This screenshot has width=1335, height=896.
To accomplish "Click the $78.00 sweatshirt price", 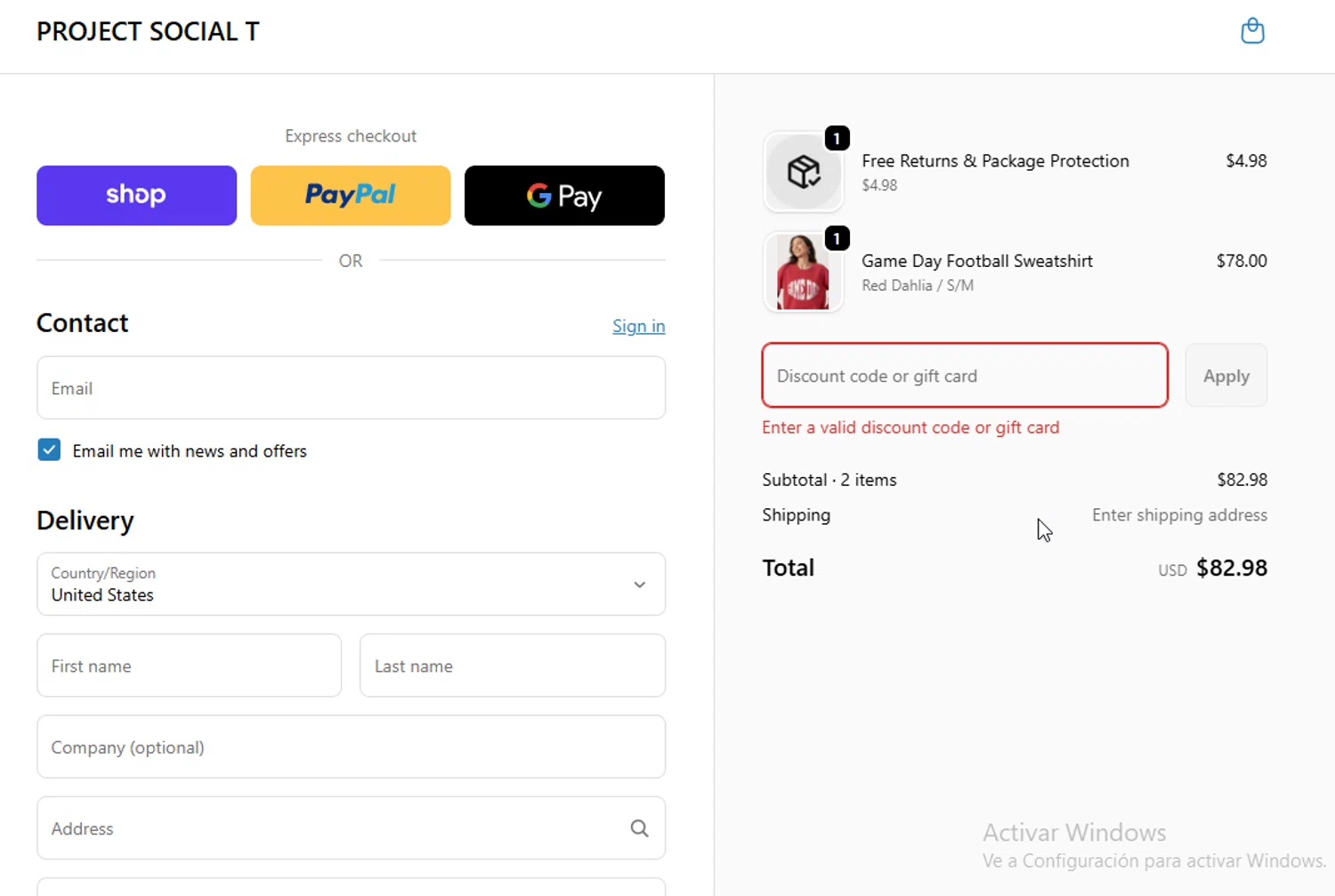I will 1242,261.
